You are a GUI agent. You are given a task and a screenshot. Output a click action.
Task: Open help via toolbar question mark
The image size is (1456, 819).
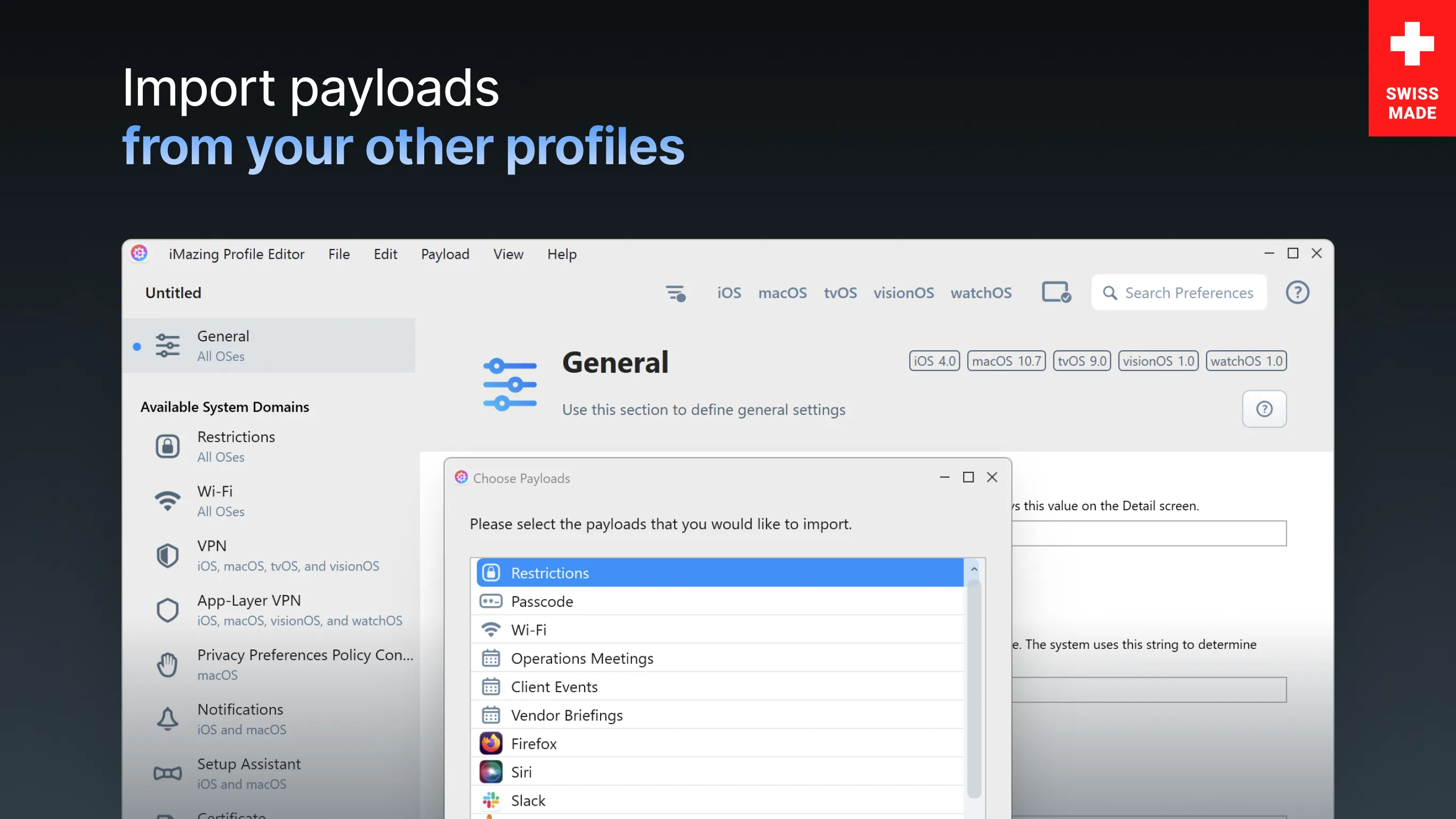coord(1297,292)
